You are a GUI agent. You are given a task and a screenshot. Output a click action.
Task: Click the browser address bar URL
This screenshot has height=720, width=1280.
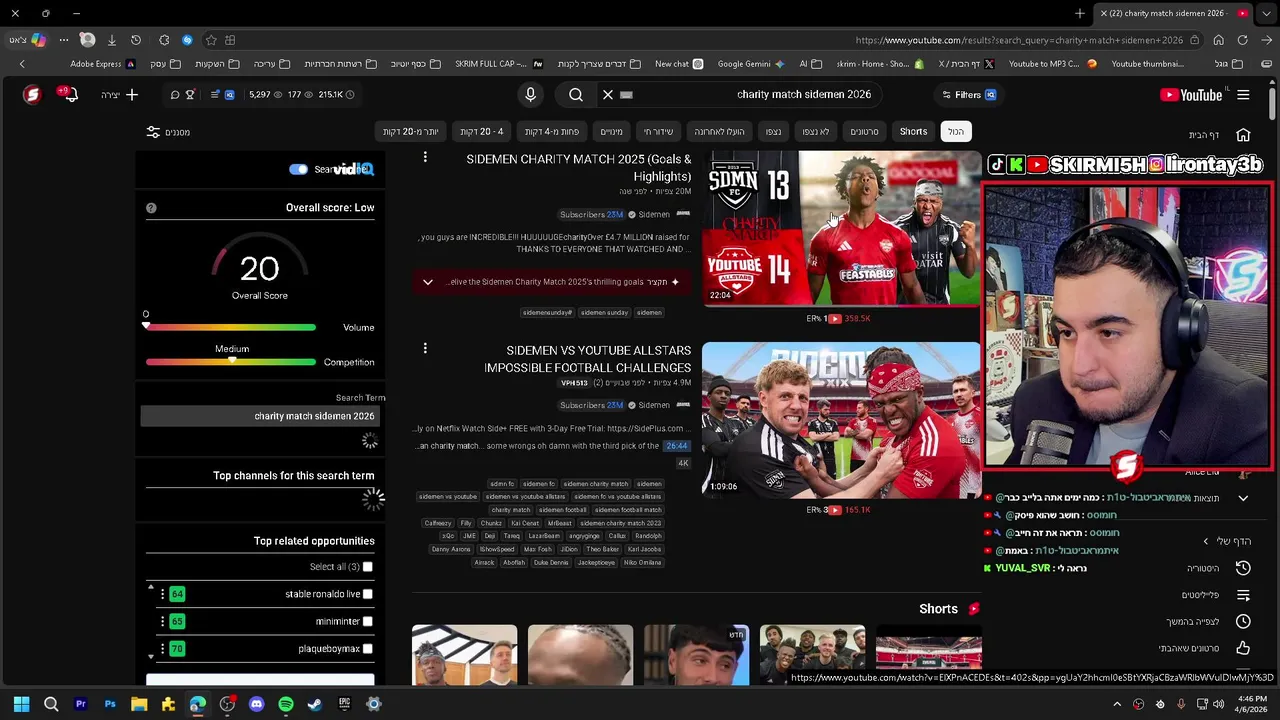pos(1020,40)
